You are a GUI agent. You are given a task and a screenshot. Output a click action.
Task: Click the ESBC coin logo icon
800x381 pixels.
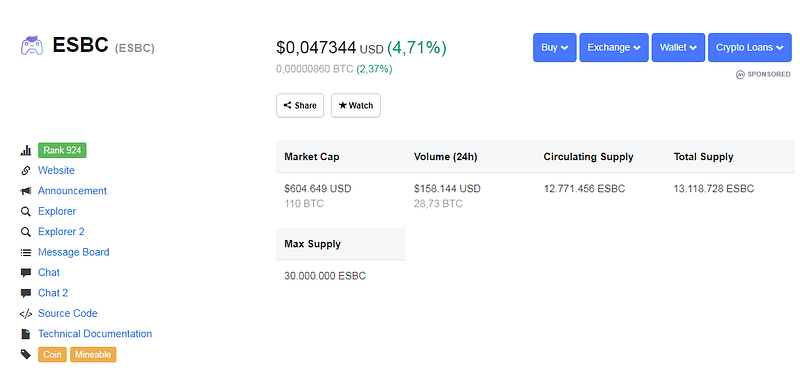click(32, 45)
